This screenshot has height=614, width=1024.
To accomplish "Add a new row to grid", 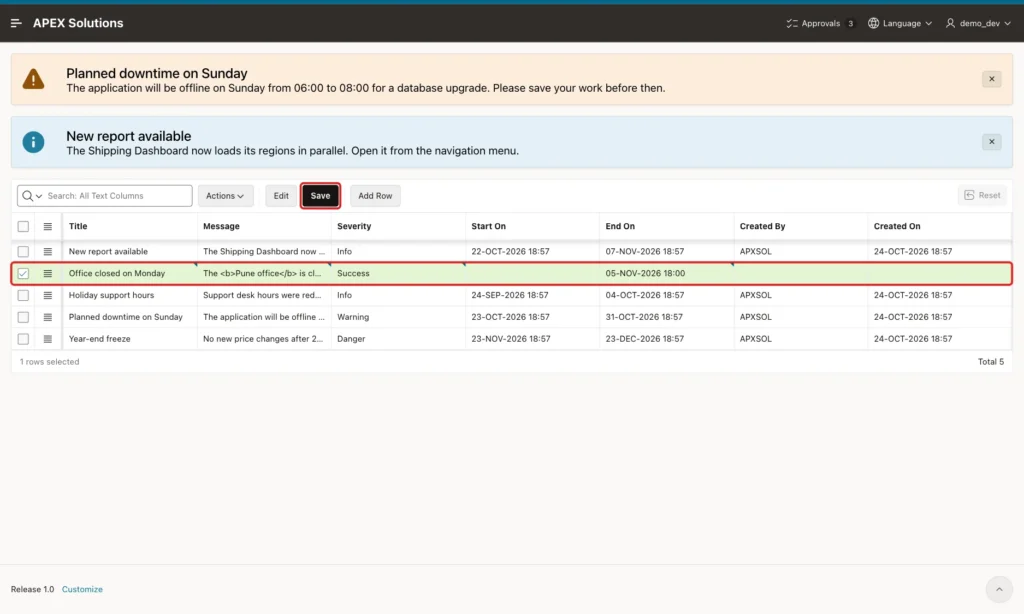I will click(x=375, y=195).
